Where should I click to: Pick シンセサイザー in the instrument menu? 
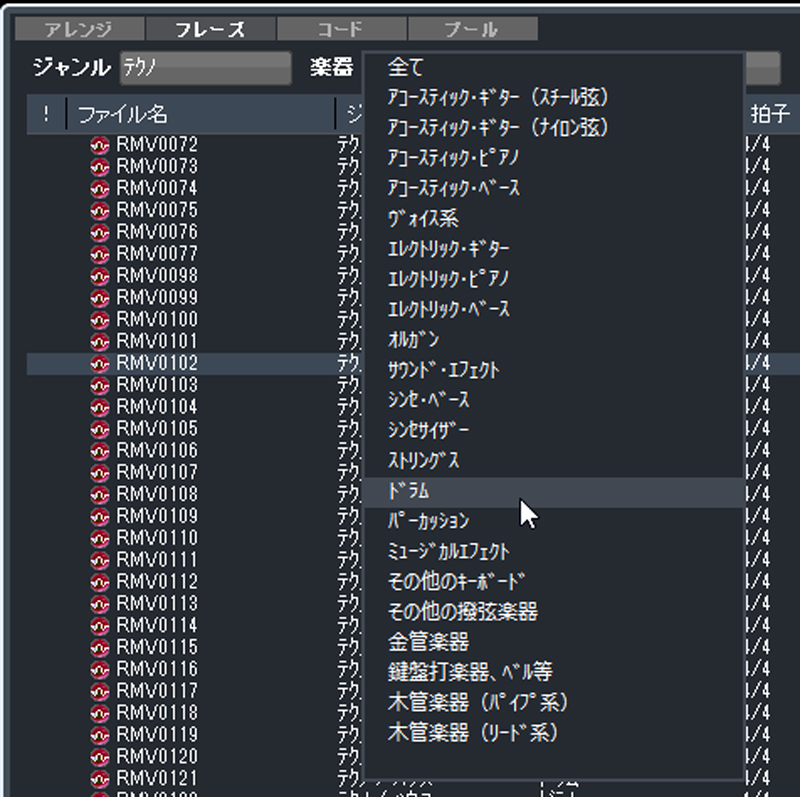click(554, 431)
